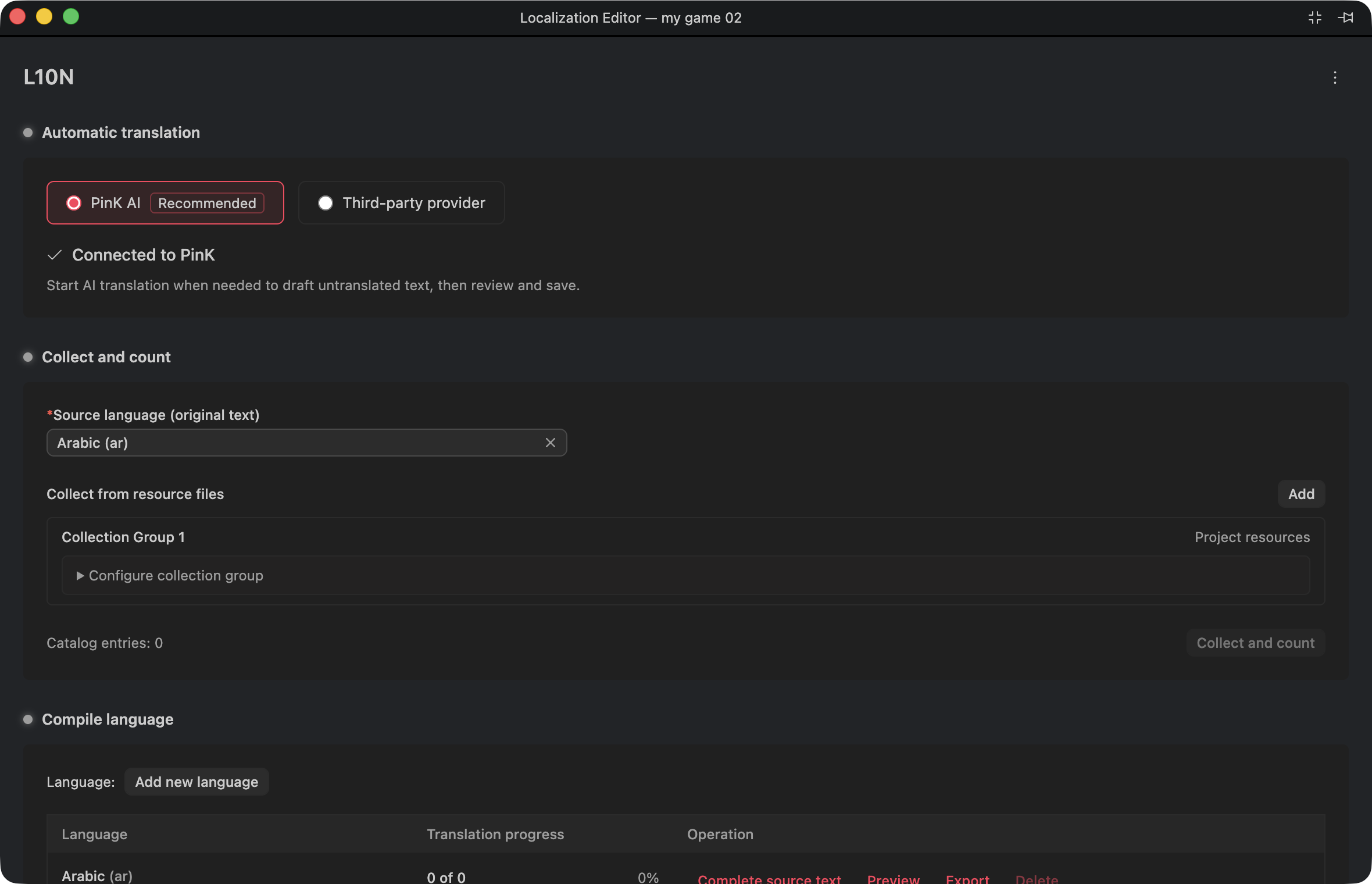Clear the Arabic (ar) source language selection
The image size is (1372, 884).
point(551,443)
